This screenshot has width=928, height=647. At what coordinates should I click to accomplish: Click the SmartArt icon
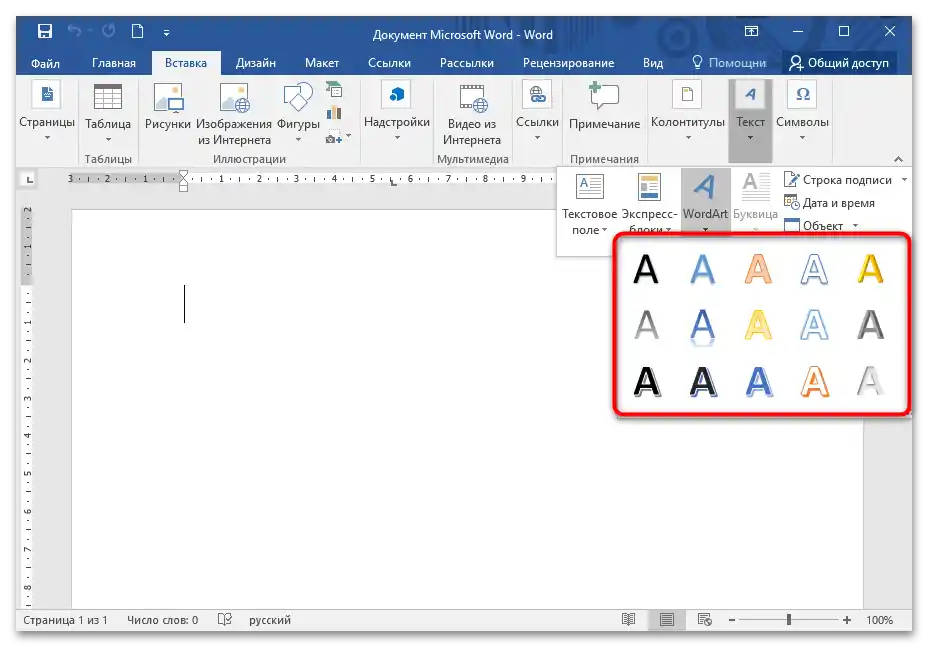click(334, 91)
